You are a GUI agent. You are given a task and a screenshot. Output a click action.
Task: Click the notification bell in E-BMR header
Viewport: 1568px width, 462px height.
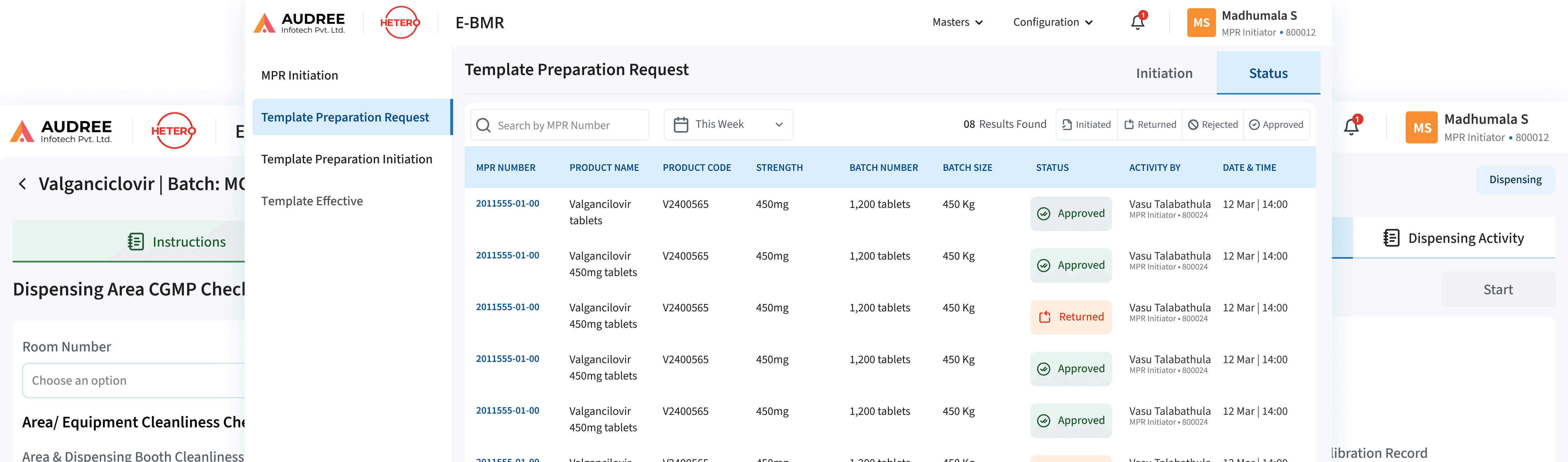[x=1137, y=23]
